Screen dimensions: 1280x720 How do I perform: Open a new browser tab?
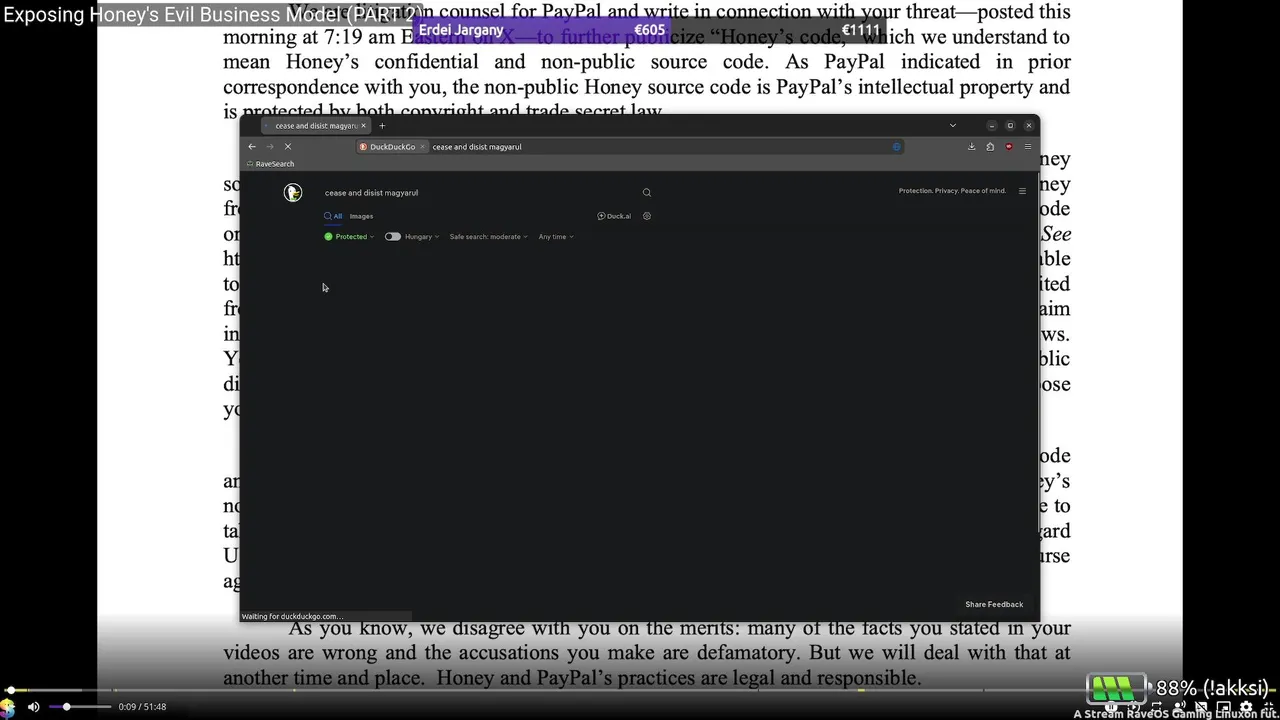[382, 126]
